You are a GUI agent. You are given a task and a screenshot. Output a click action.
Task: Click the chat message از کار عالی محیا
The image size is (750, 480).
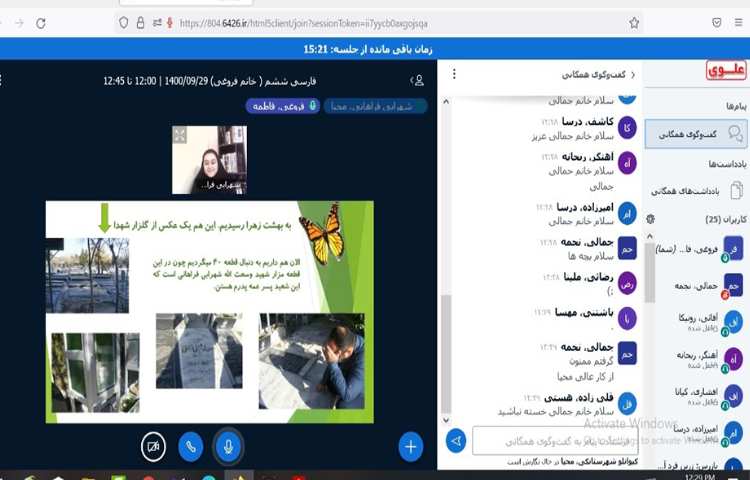click(x=585, y=377)
